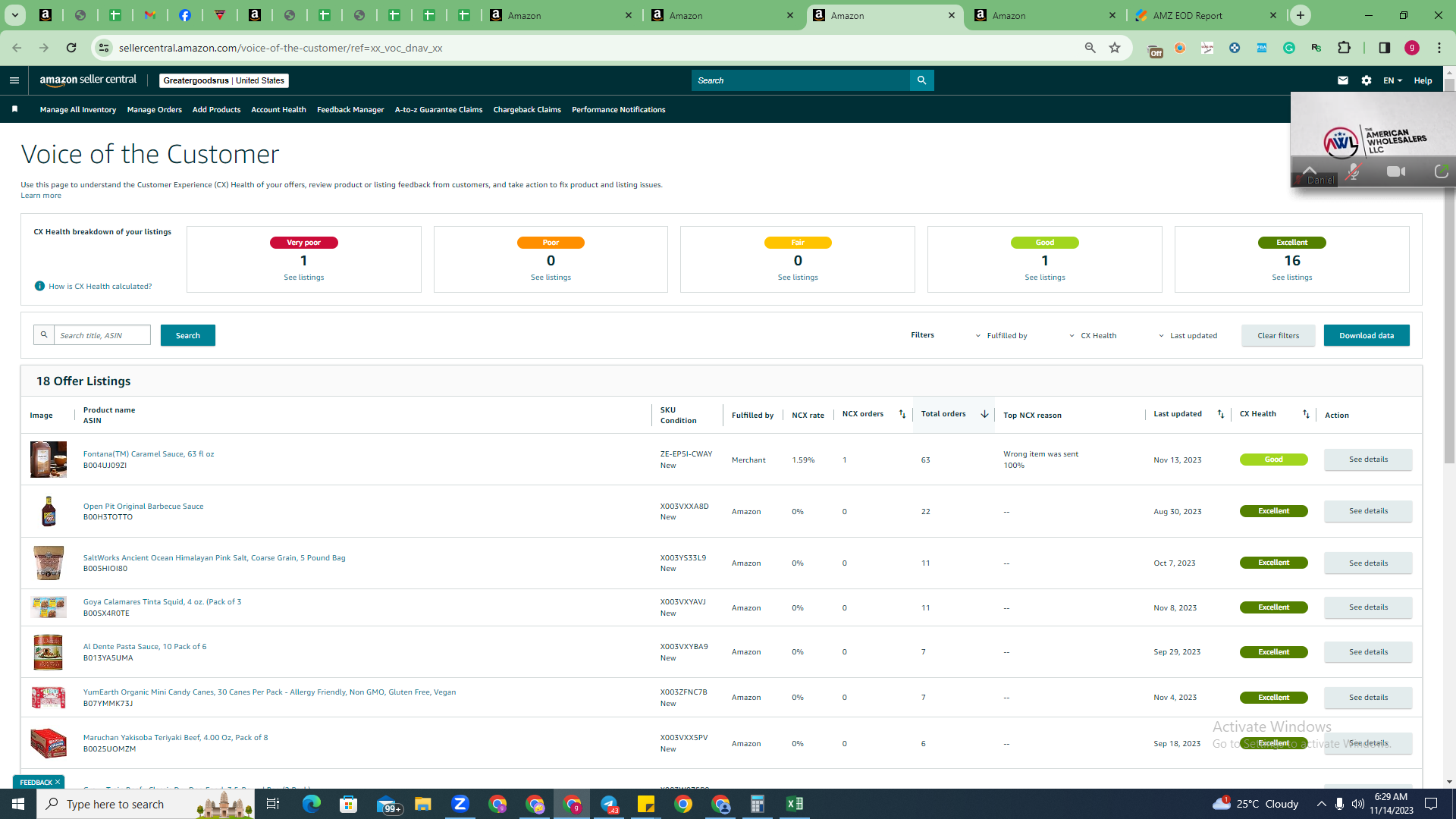
Task: Click the Maruchan Yakisoba product image
Action: [49, 743]
